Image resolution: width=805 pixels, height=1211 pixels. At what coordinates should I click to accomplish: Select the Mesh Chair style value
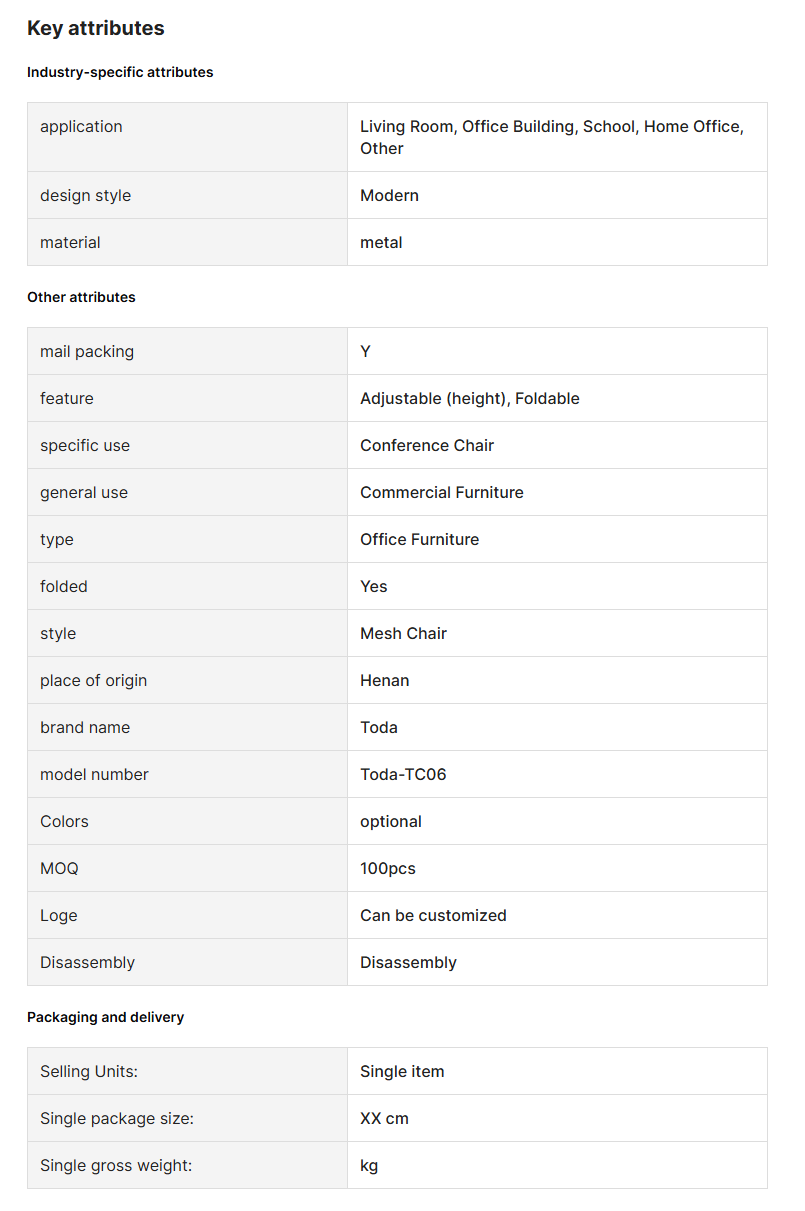[403, 633]
